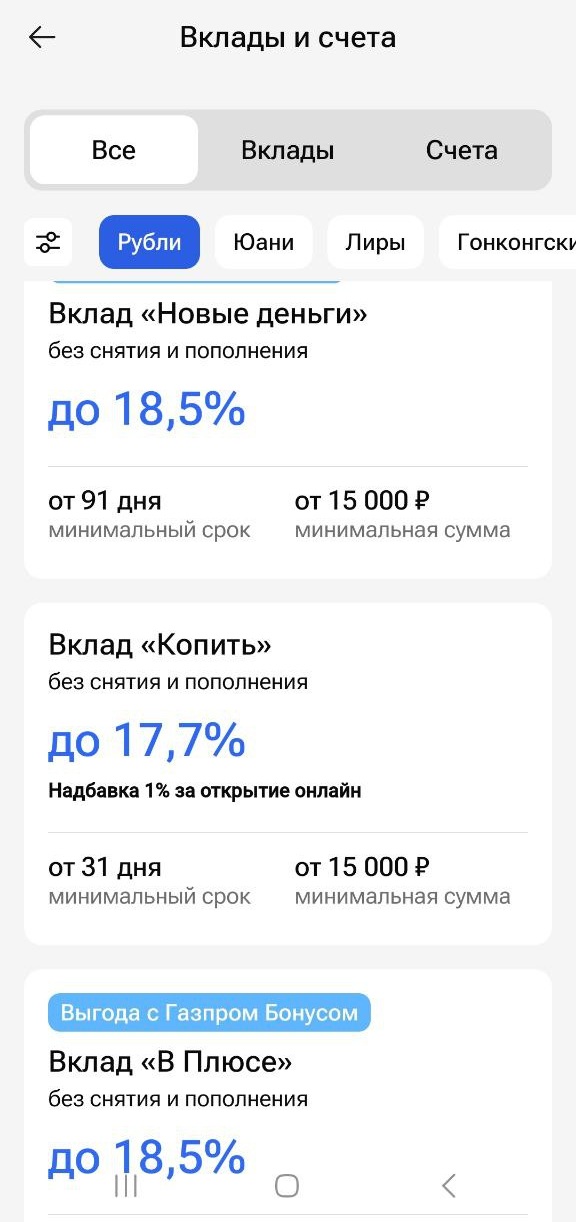This screenshot has width=576, height=1222.
Task: Tap Android home button icon
Action: (287, 1186)
